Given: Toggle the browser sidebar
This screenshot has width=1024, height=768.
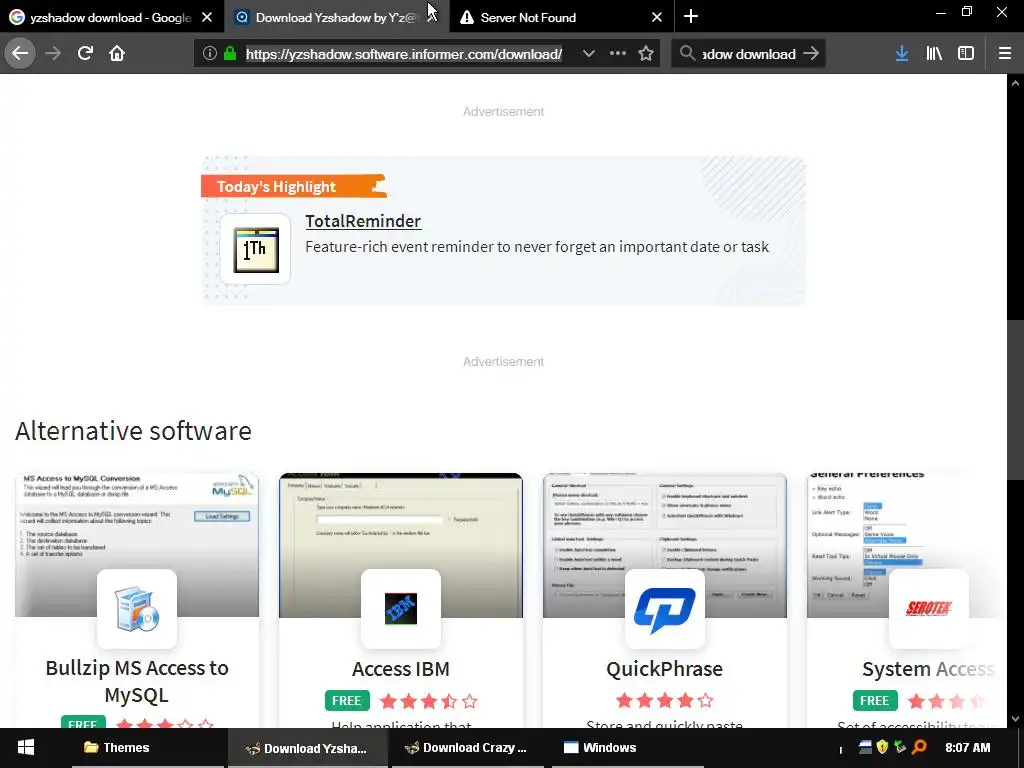Looking at the screenshot, I should click(x=966, y=54).
